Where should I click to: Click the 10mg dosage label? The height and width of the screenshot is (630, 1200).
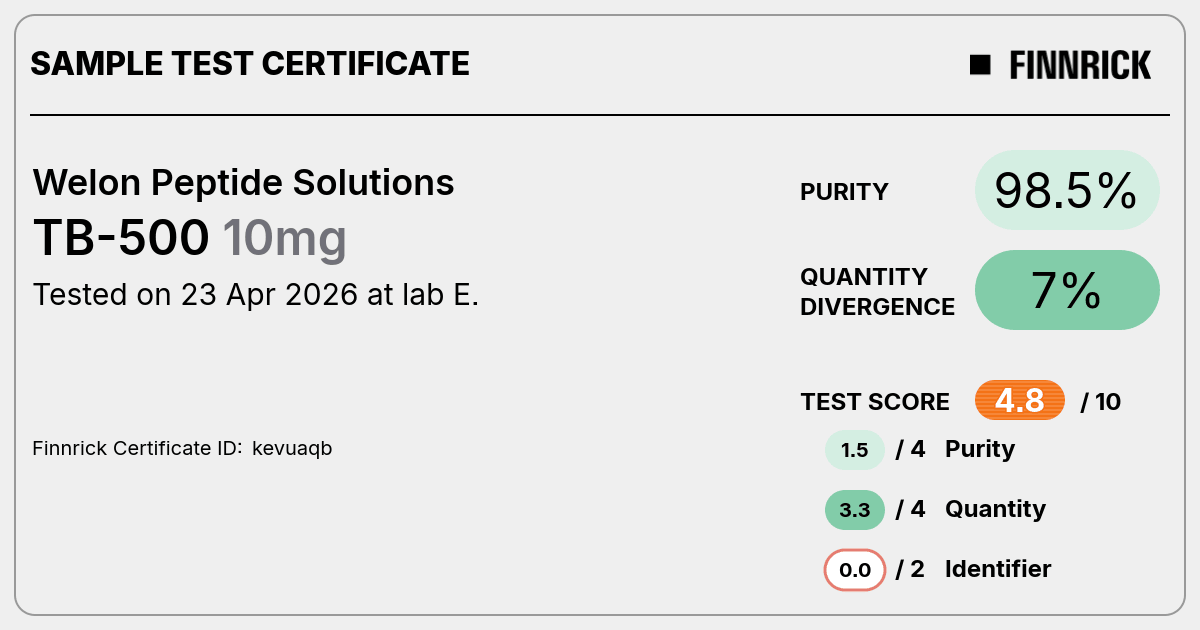coord(284,239)
